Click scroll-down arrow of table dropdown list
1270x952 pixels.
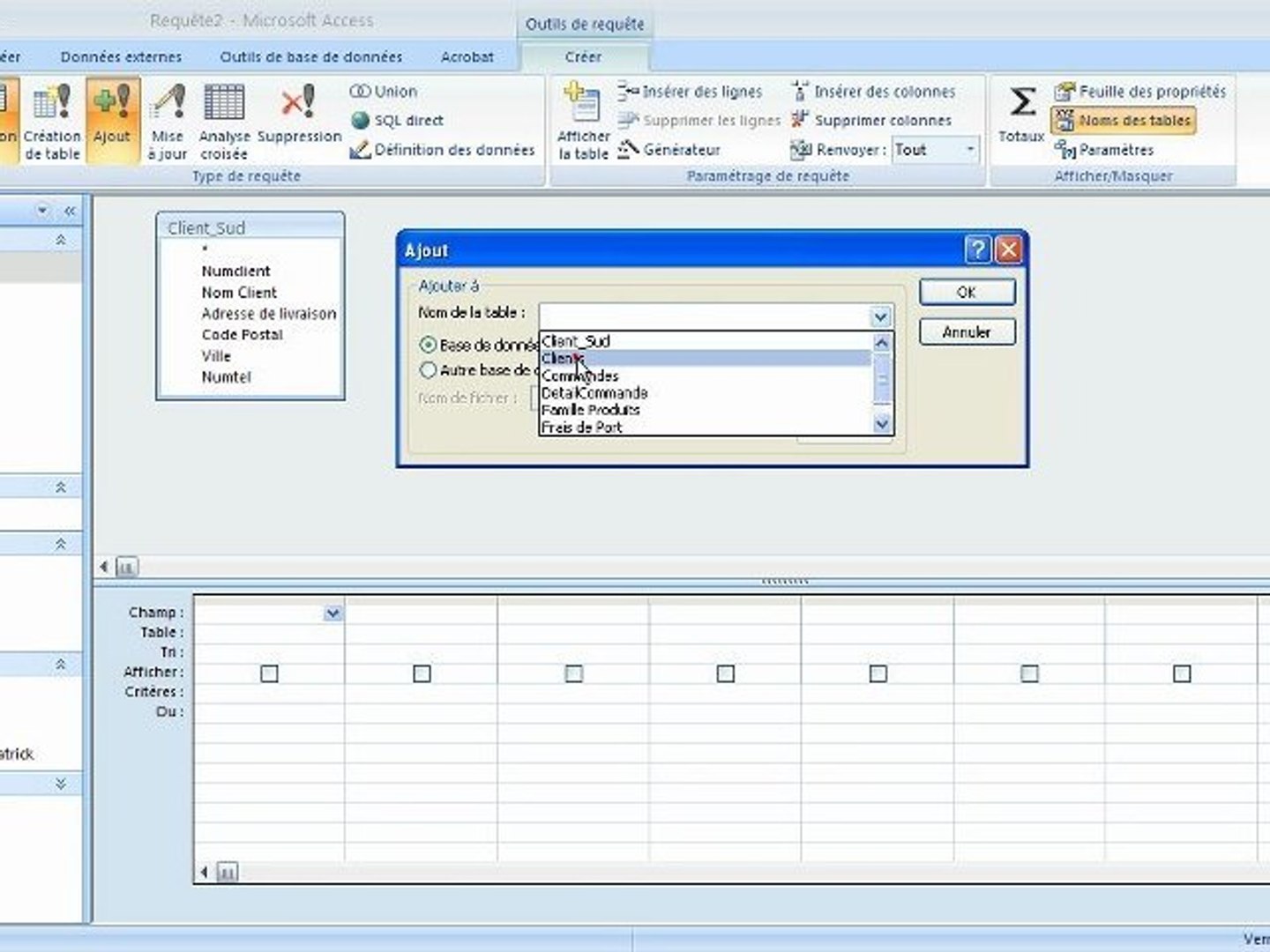coord(882,424)
